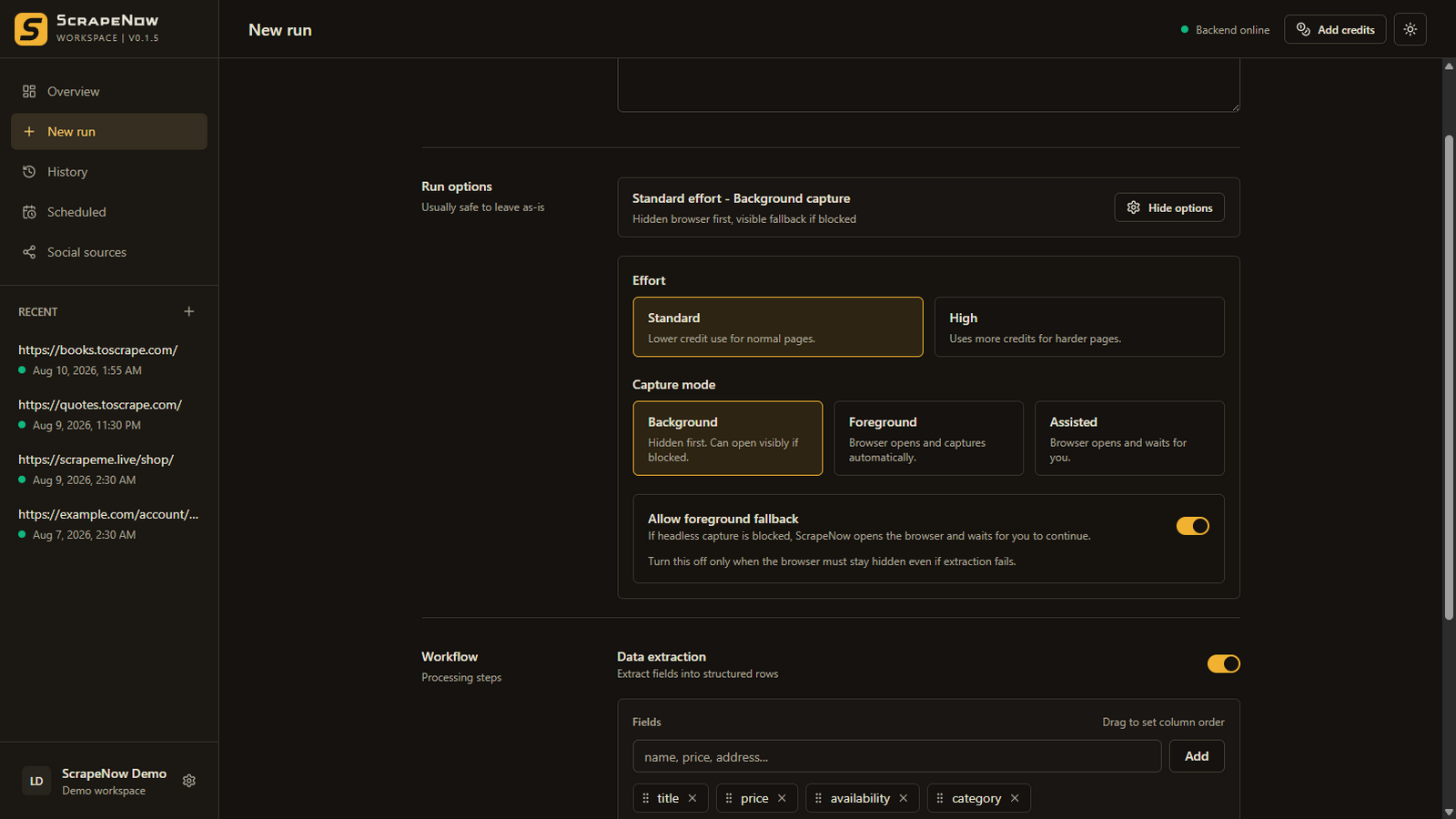Grab the category chip drag handle
The image size is (1456, 819).
click(x=940, y=798)
